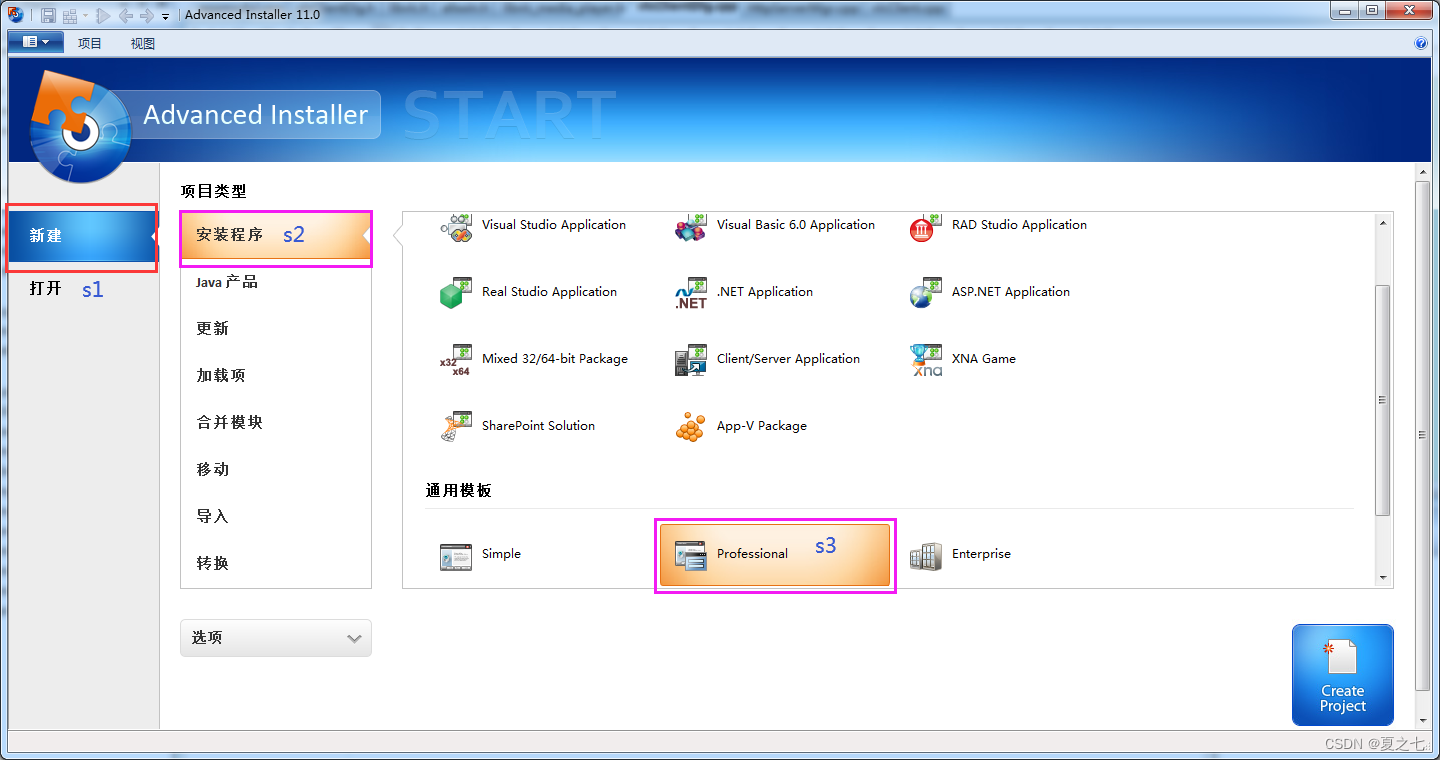
Task: Click the template list scrollbar thumb
Action: tap(1383, 400)
